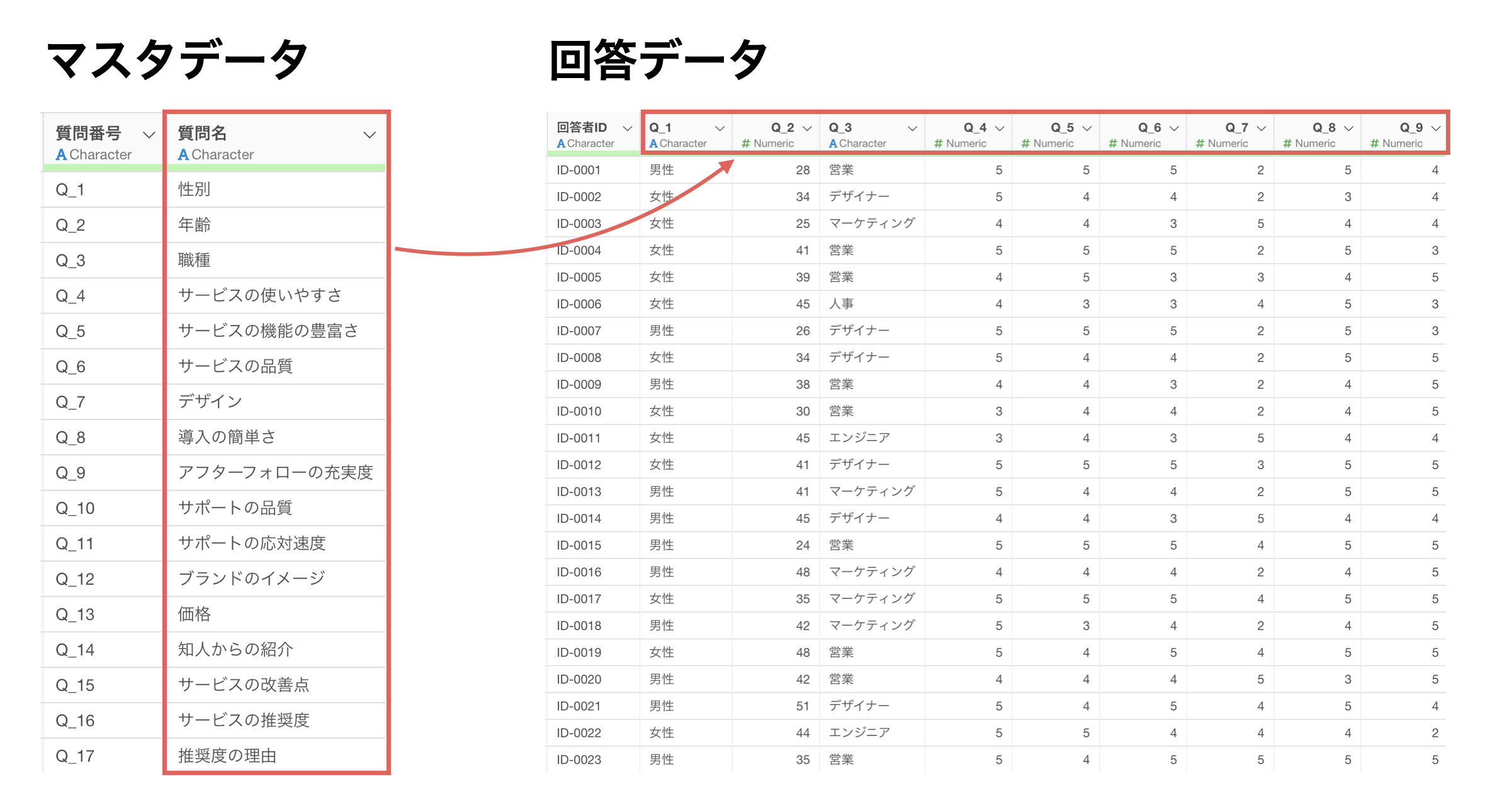This screenshot has height=811, width=1512.
Task: Click the Q_17 row in 質問番号 column
Action: 75,756
